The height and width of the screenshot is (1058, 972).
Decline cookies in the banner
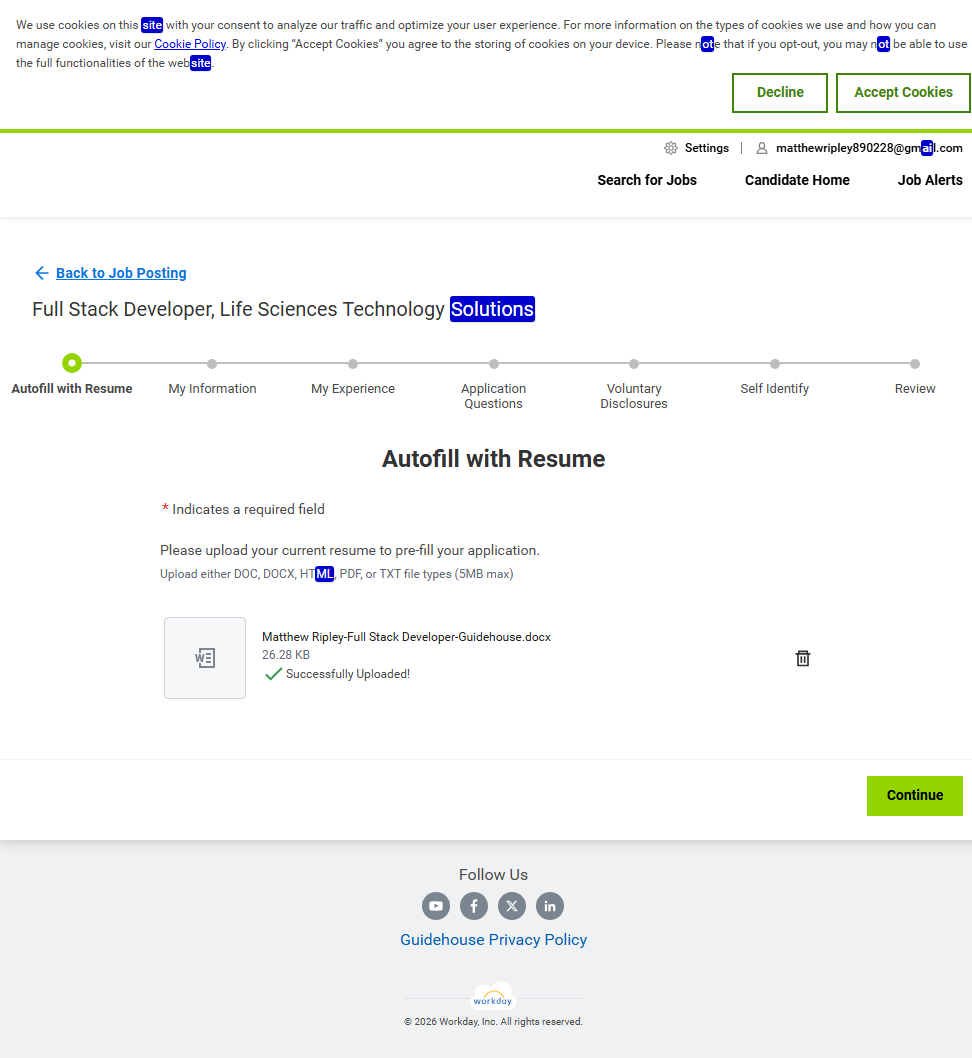click(780, 92)
